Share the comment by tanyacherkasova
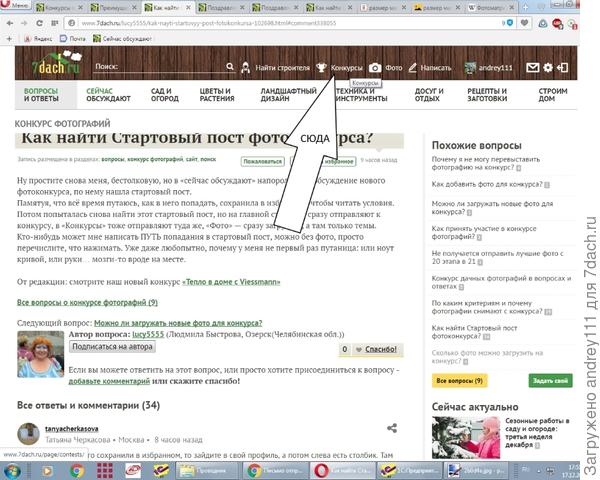The height and width of the screenshot is (480, 600). point(391,429)
